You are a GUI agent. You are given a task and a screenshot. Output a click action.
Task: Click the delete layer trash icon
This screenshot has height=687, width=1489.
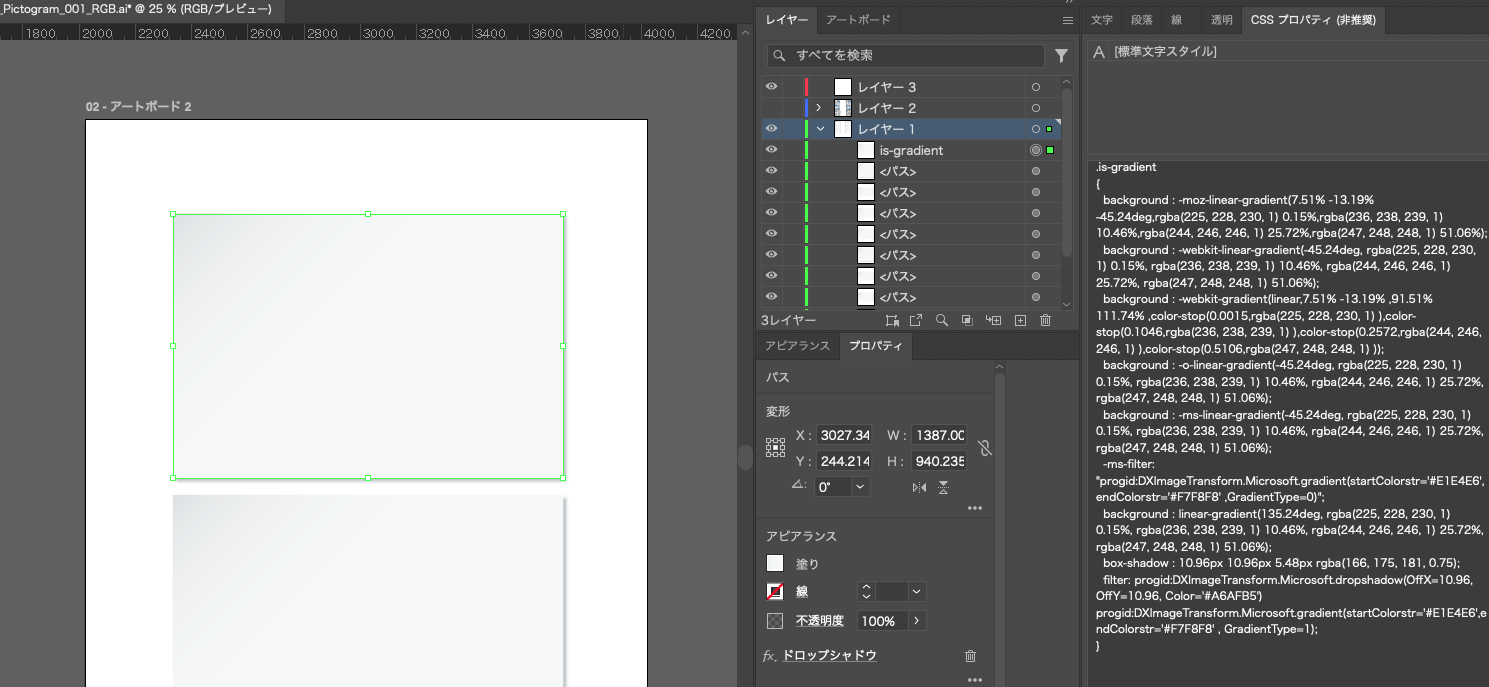click(1045, 321)
